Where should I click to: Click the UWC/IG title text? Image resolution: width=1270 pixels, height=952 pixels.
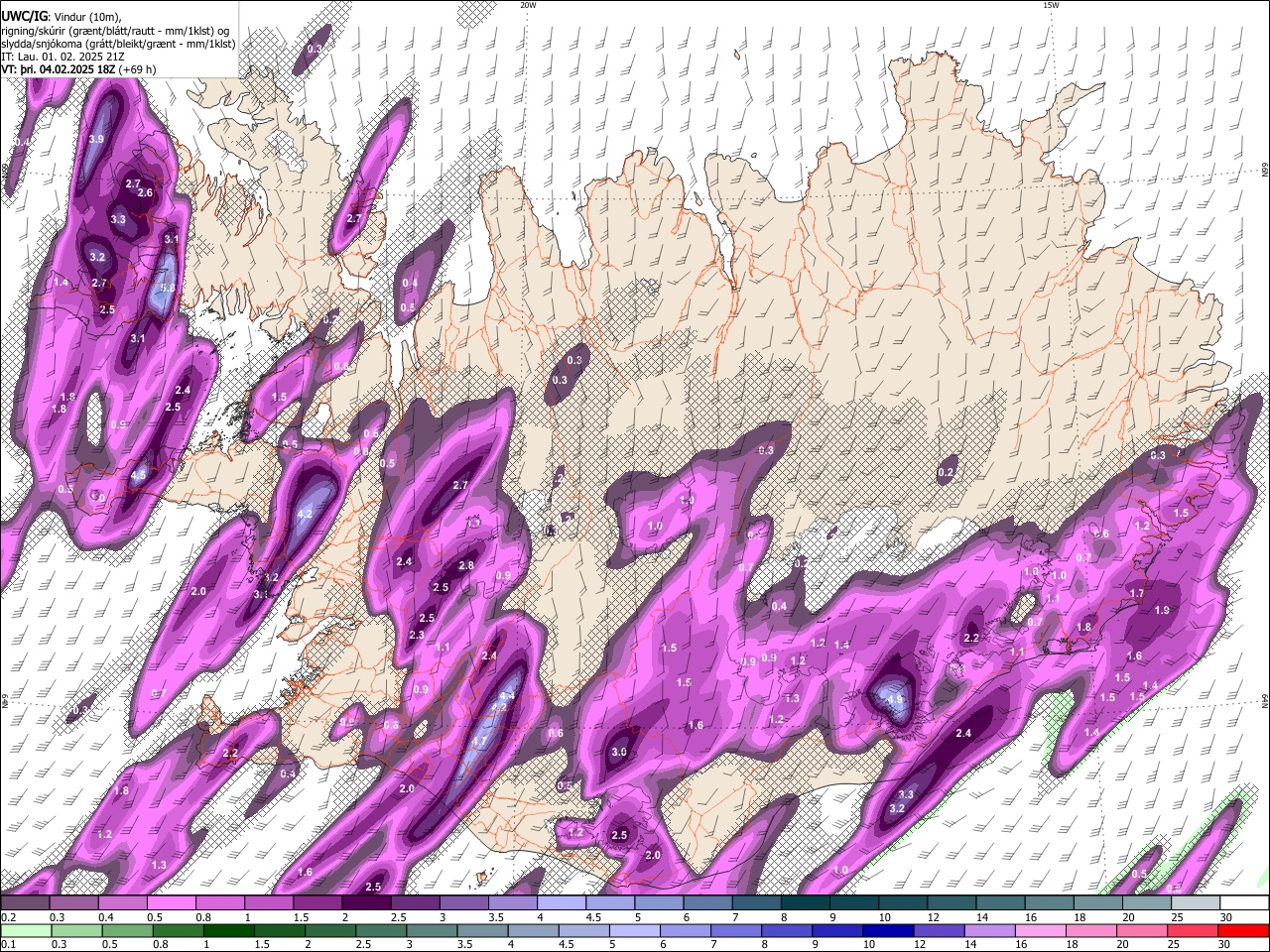pos(24,16)
